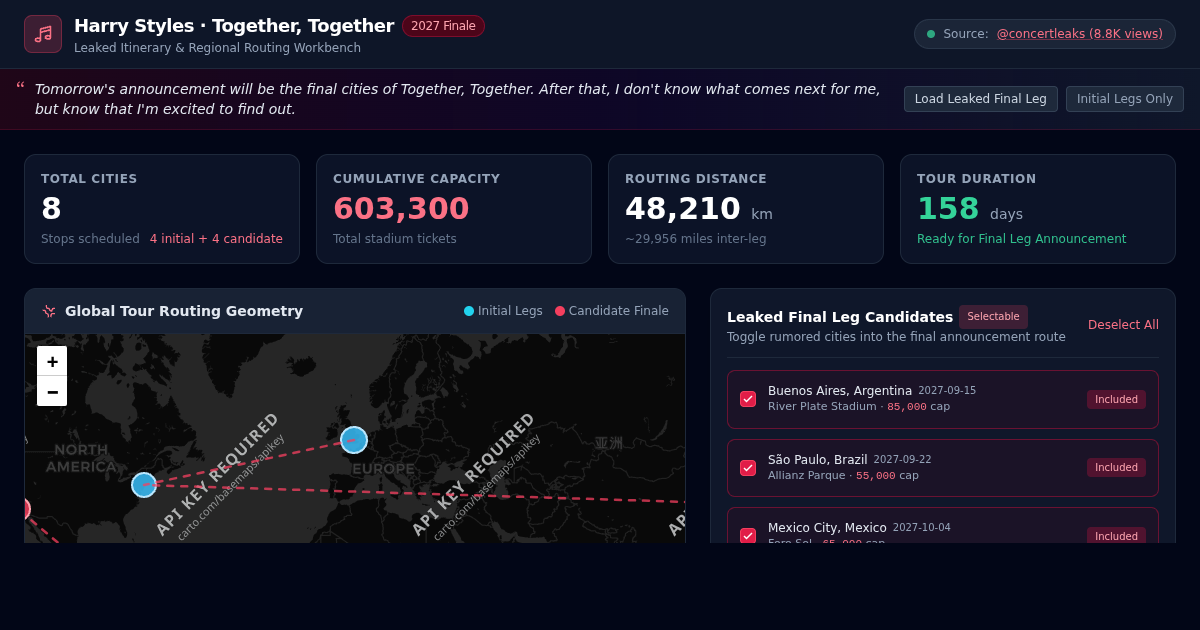Click 'Ready for Final Leg Announcement' status
This screenshot has width=1200, height=630.
pos(1021,239)
